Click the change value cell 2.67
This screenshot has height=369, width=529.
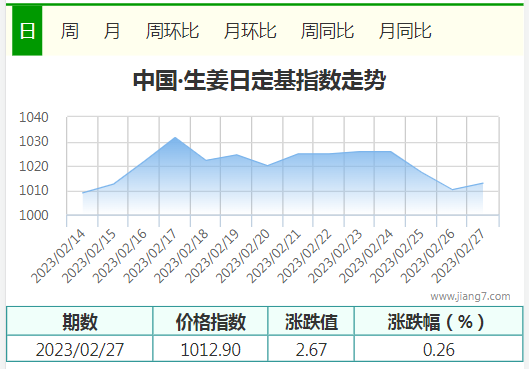click(311, 349)
